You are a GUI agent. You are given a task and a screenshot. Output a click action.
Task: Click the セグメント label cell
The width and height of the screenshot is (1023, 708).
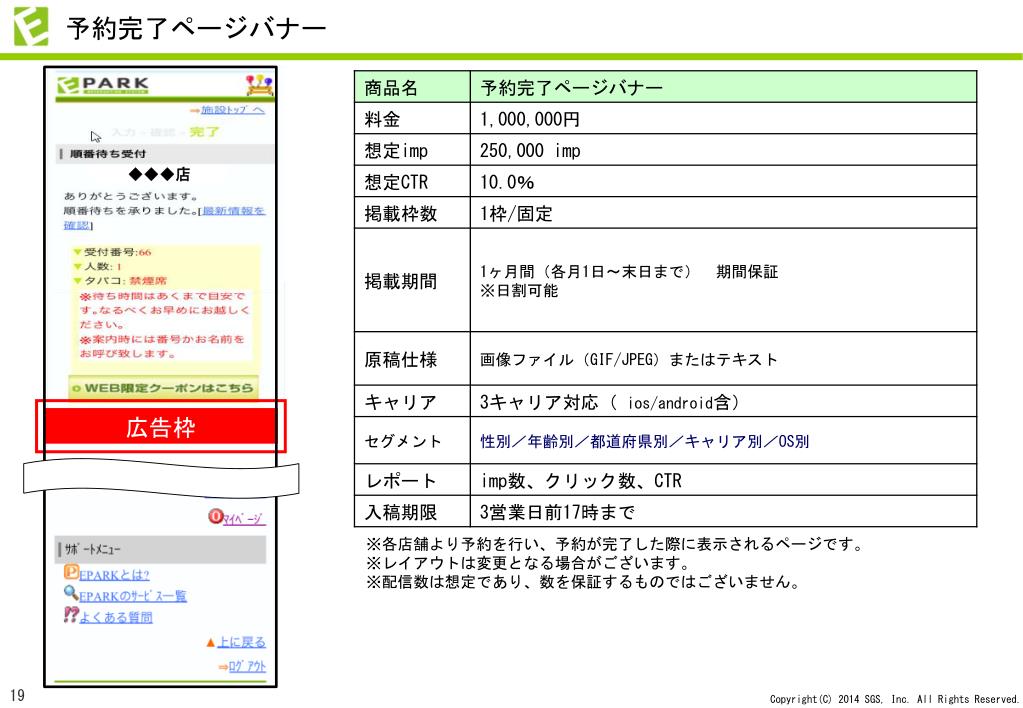click(412, 441)
